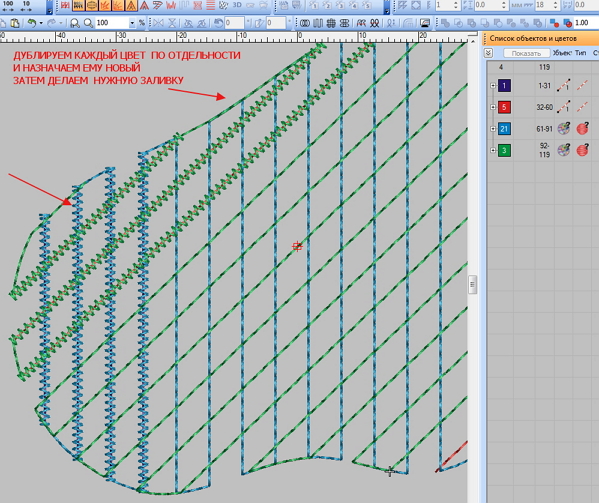Click the 1.00 value field

[x=586, y=23]
